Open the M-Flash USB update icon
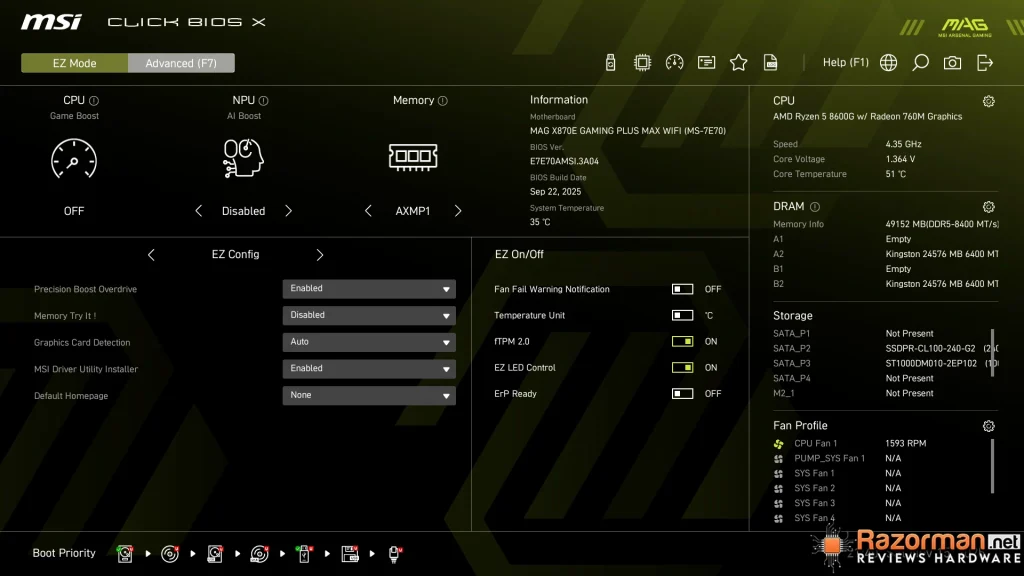 [610, 63]
